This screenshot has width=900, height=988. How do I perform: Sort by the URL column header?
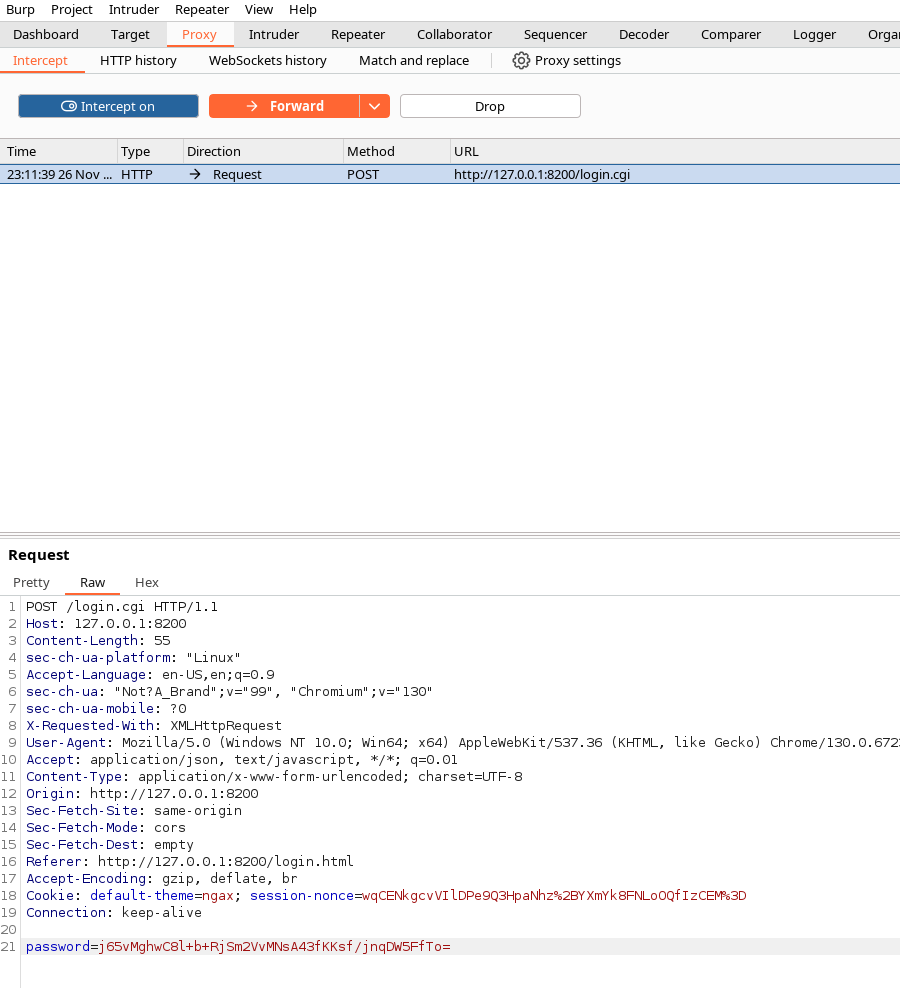[675, 151]
